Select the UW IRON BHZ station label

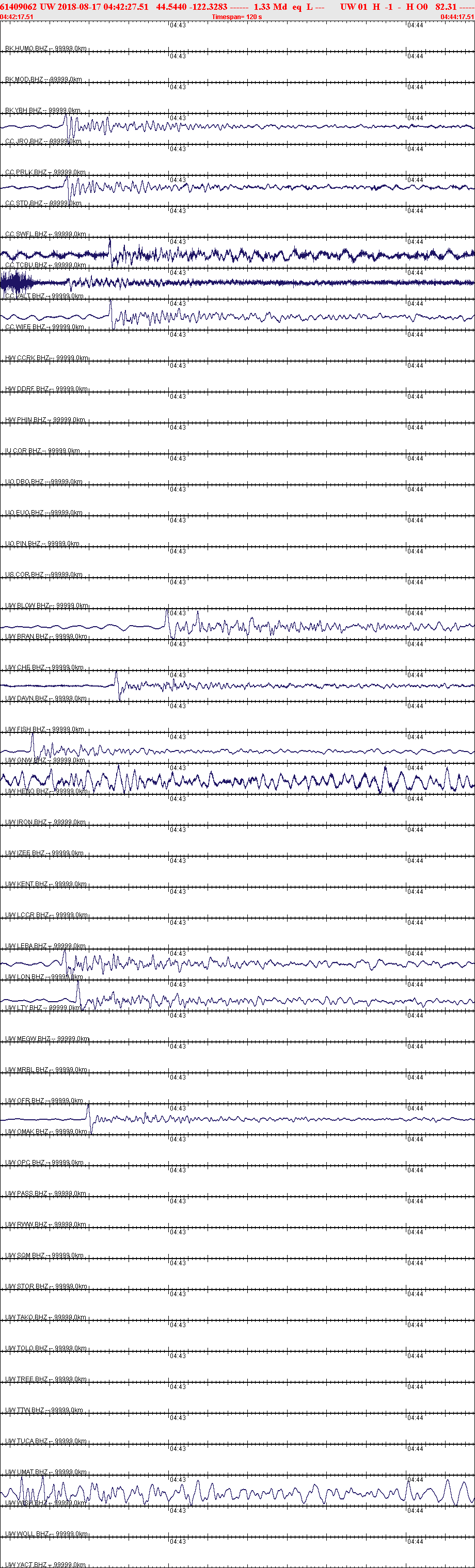pyautogui.click(x=45, y=822)
